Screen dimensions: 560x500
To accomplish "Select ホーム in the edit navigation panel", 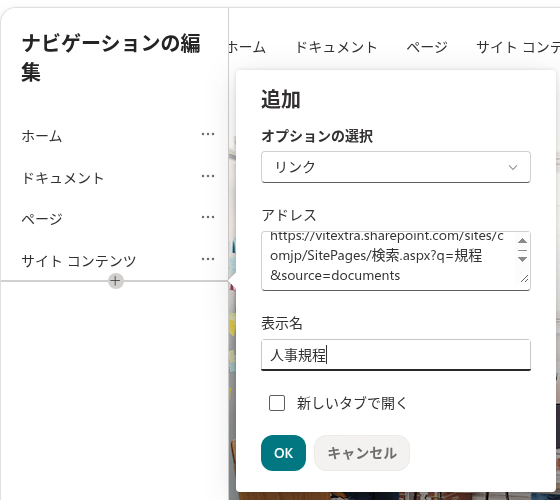I will point(42,136).
